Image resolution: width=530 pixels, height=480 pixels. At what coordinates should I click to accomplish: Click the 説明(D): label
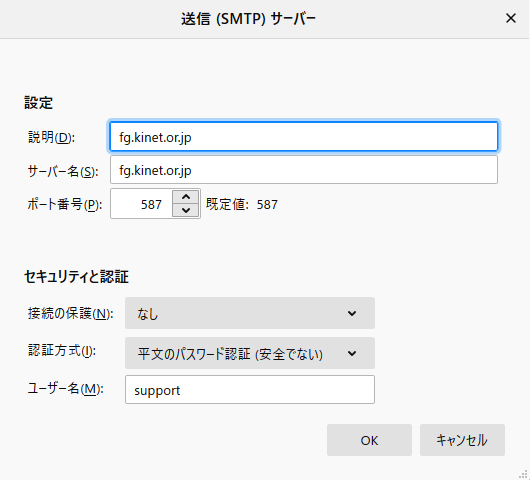point(51,138)
